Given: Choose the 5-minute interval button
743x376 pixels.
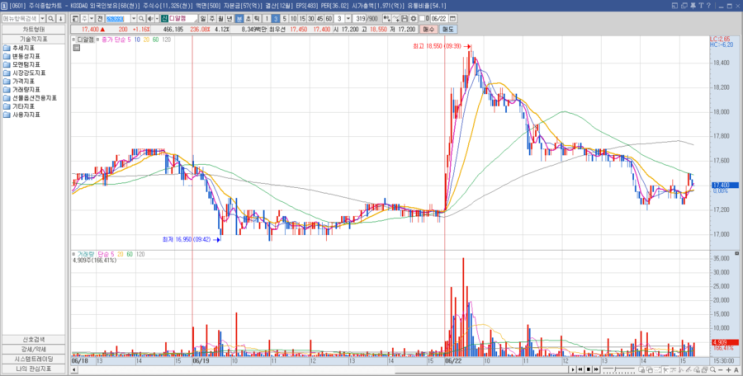Looking at the screenshot, I should pos(284,18).
